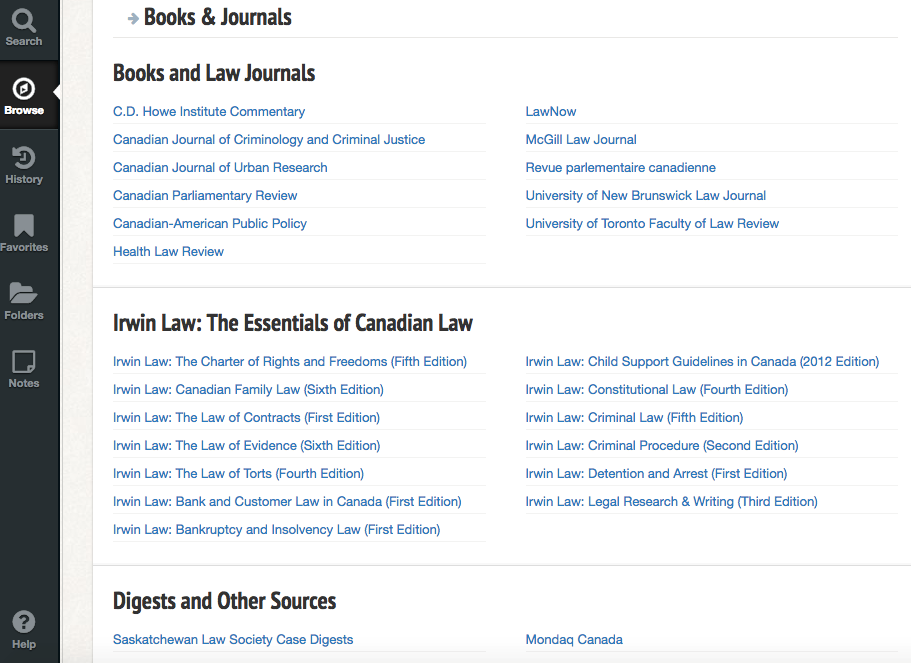
Task: Open Canadian-American Public Policy link
Action: coord(210,223)
